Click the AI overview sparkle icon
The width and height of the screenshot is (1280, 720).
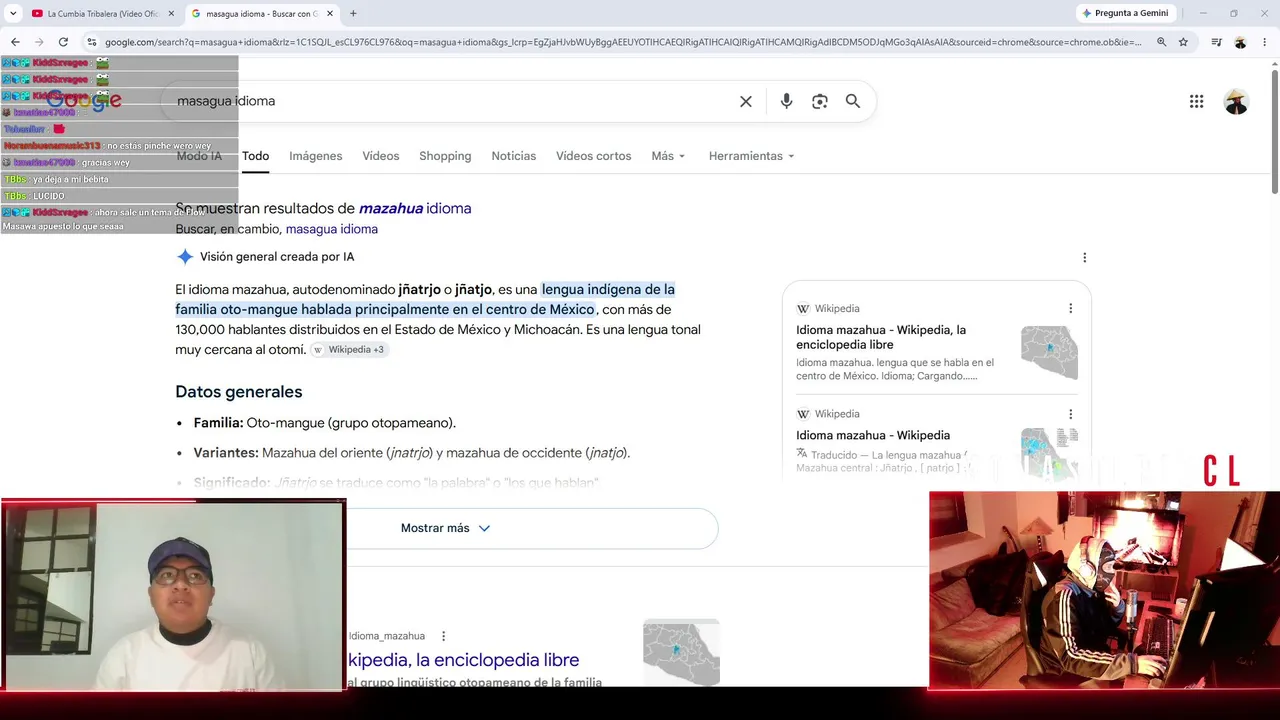pyautogui.click(x=185, y=257)
